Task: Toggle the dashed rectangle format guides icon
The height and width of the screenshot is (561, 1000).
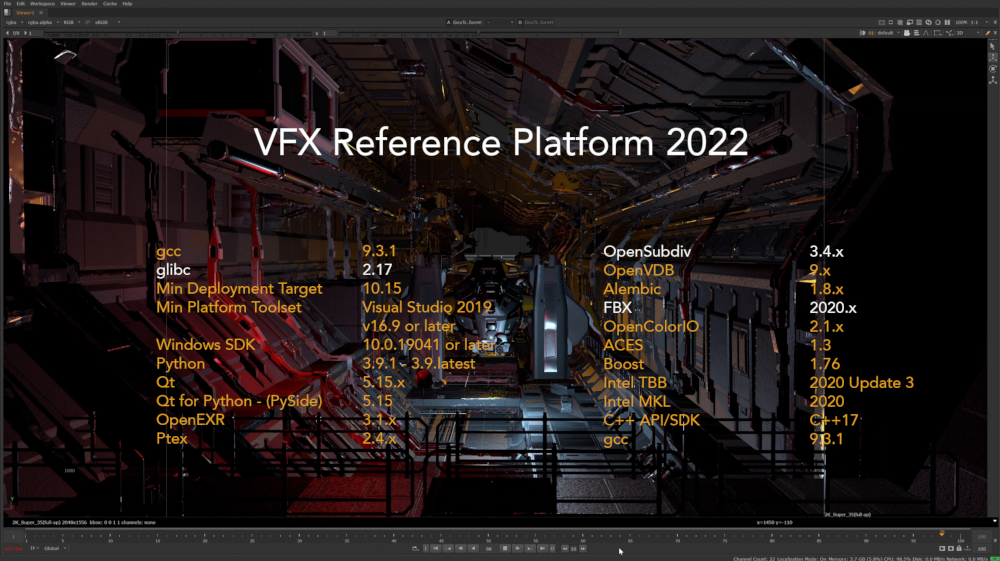Action: [938, 33]
